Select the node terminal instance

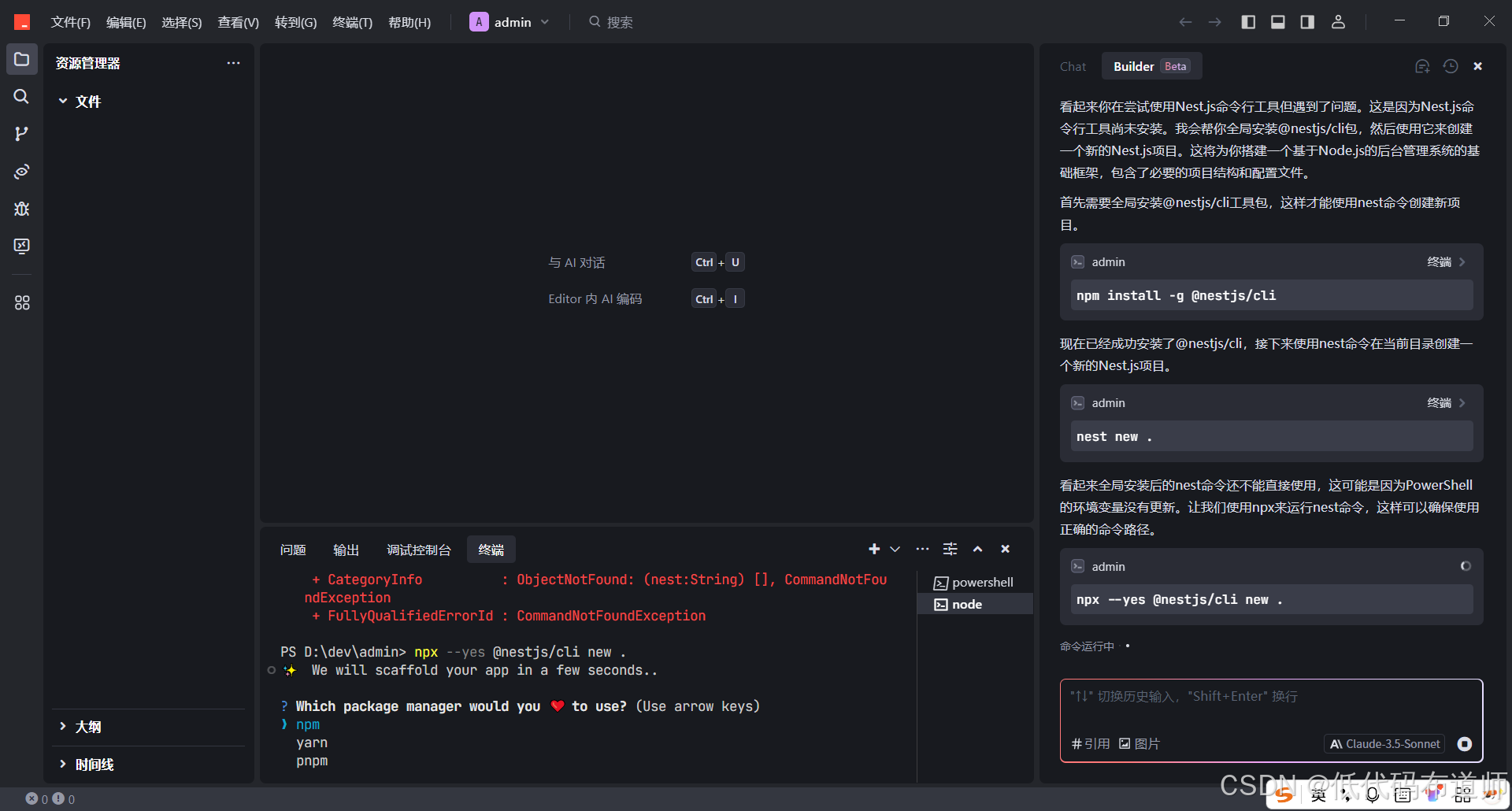pos(975,604)
